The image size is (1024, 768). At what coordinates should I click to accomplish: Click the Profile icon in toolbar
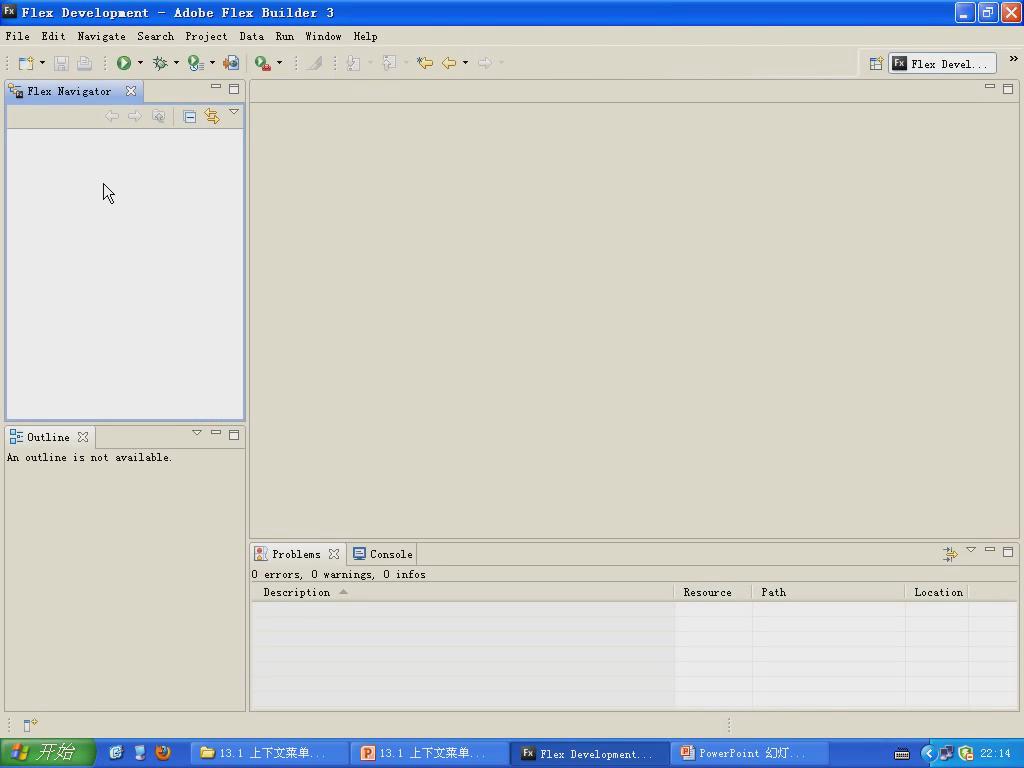point(195,63)
